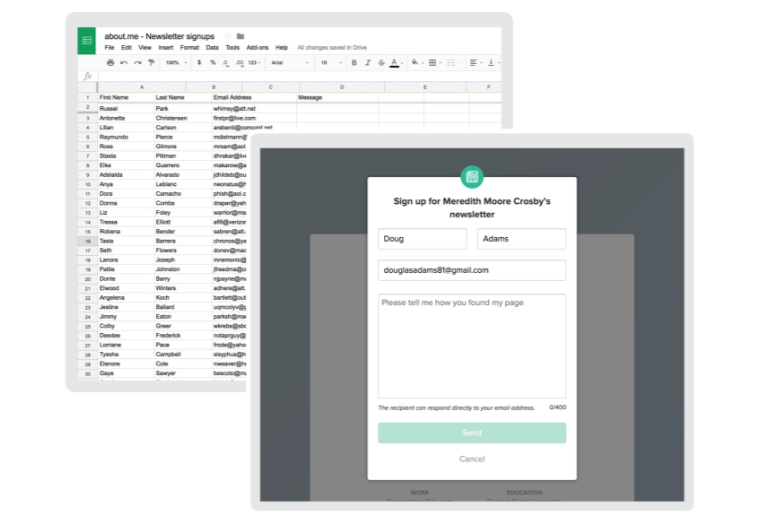This screenshot has height=514, width=760.
Task: Activate the paint format tool
Action: pos(151,63)
